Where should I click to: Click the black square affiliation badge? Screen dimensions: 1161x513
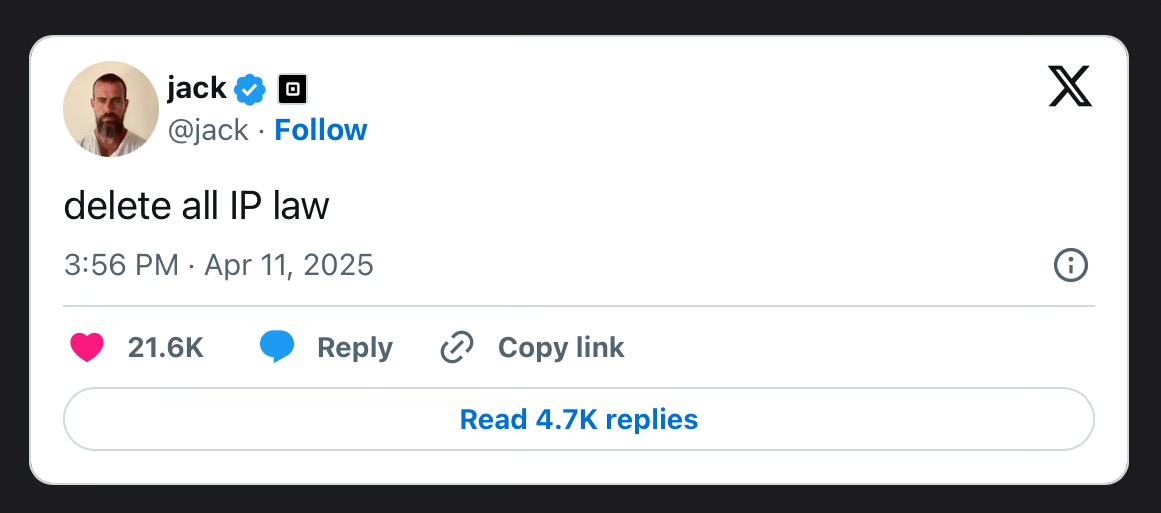click(292, 90)
